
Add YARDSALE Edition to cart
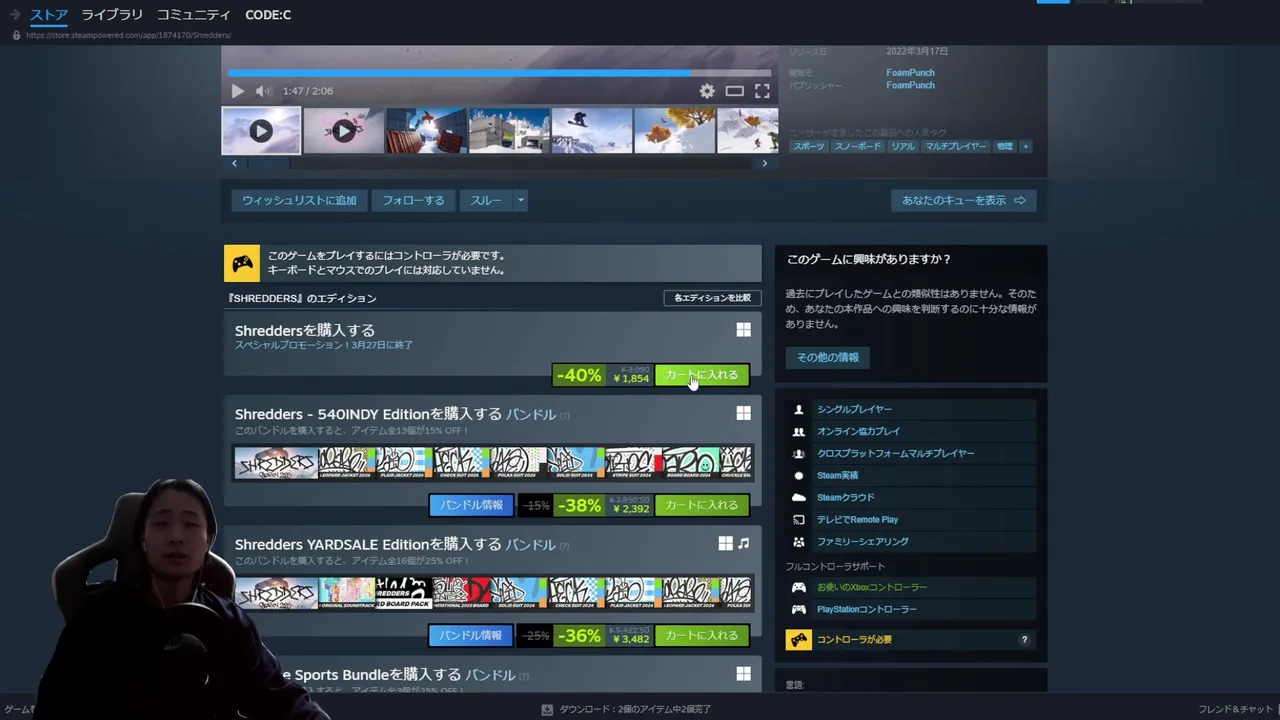[701, 635]
